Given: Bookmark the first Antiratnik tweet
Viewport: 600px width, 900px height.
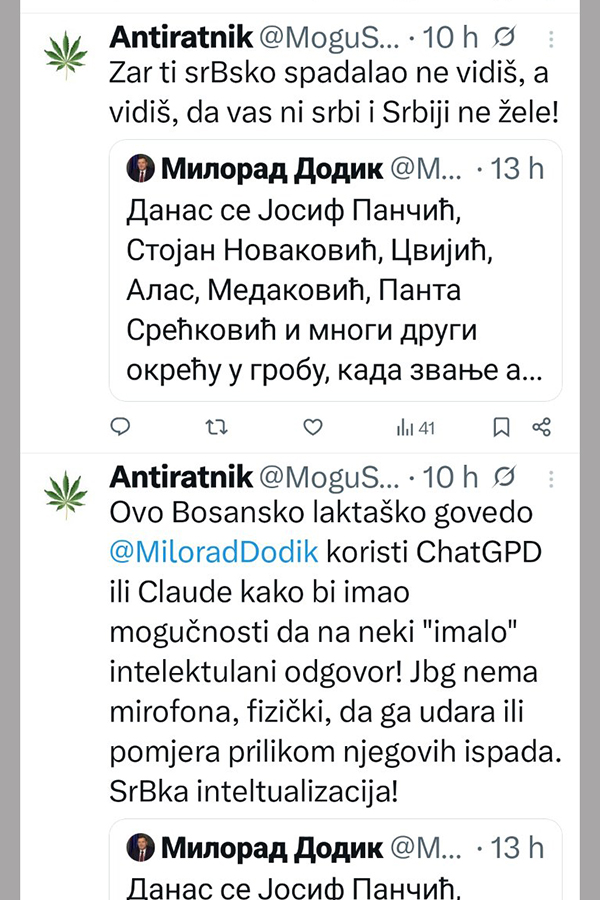Looking at the screenshot, I should pyautogui.click(x=501, y=427).
